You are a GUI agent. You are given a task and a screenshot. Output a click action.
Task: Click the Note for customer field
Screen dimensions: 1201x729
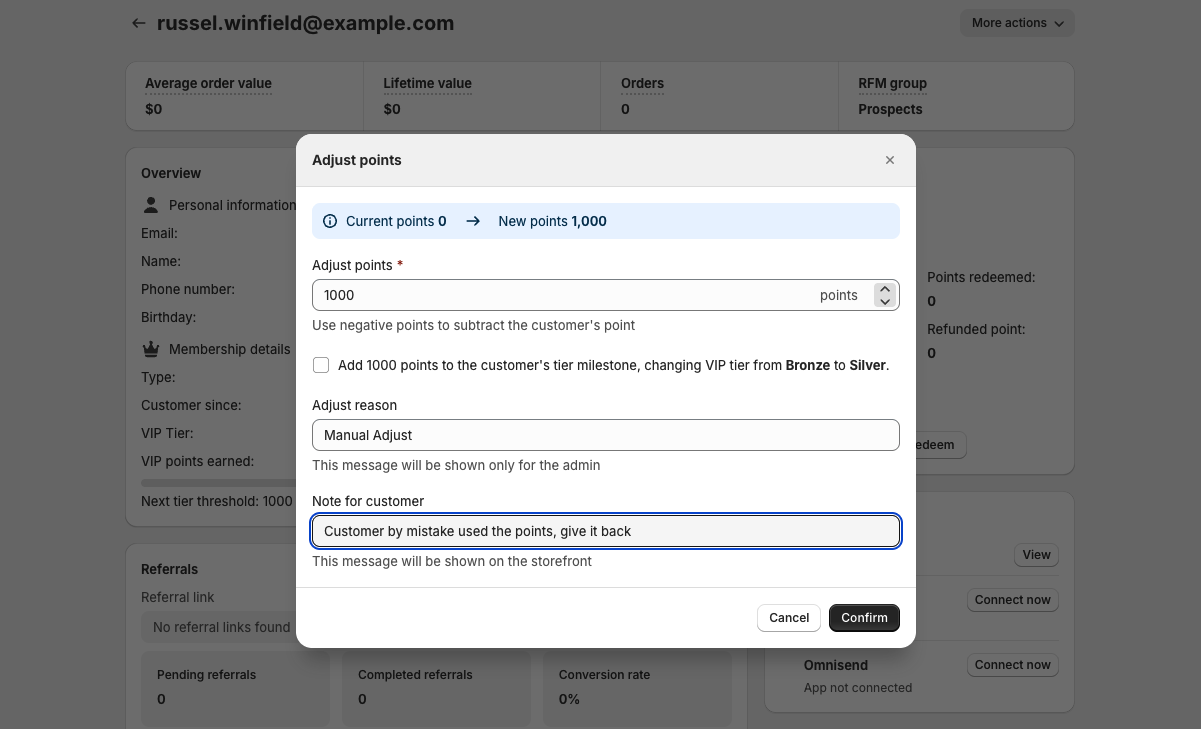coord(605,531)
